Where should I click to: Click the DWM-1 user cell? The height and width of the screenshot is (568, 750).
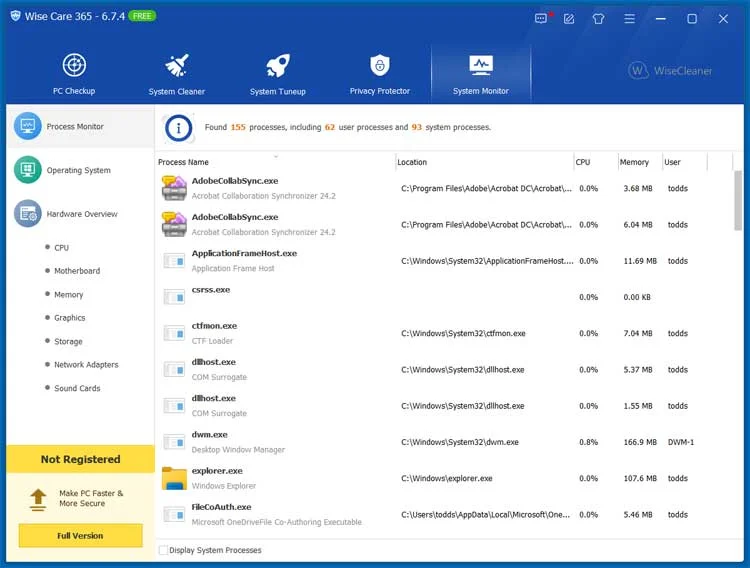[x=681, y=442]
